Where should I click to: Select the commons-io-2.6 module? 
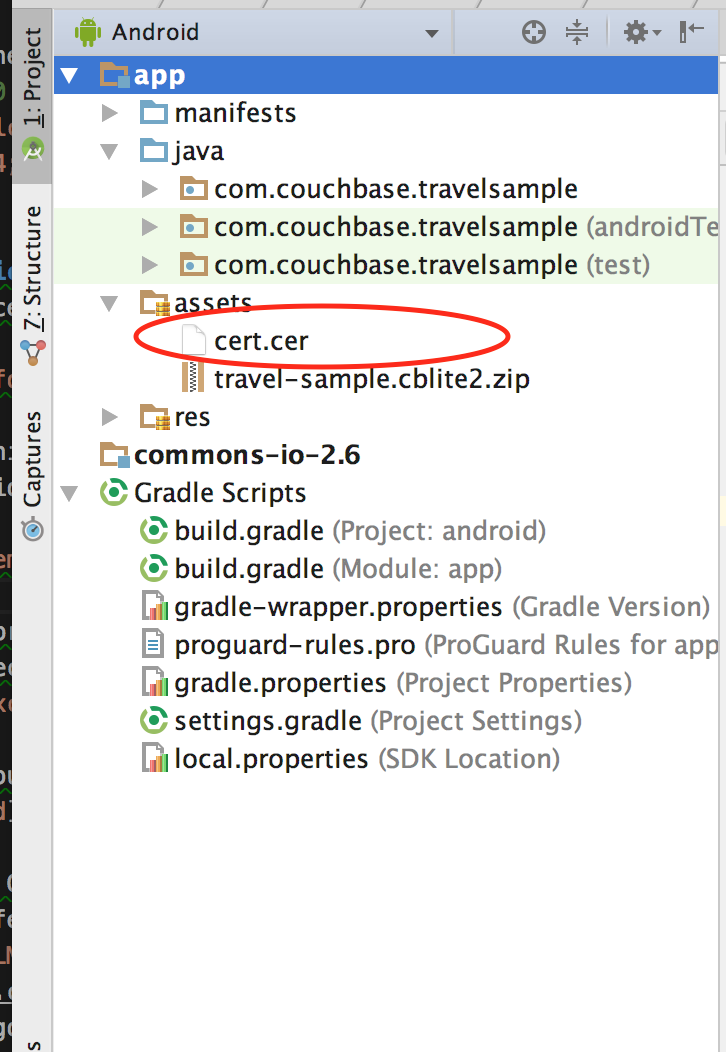(247, 455)
